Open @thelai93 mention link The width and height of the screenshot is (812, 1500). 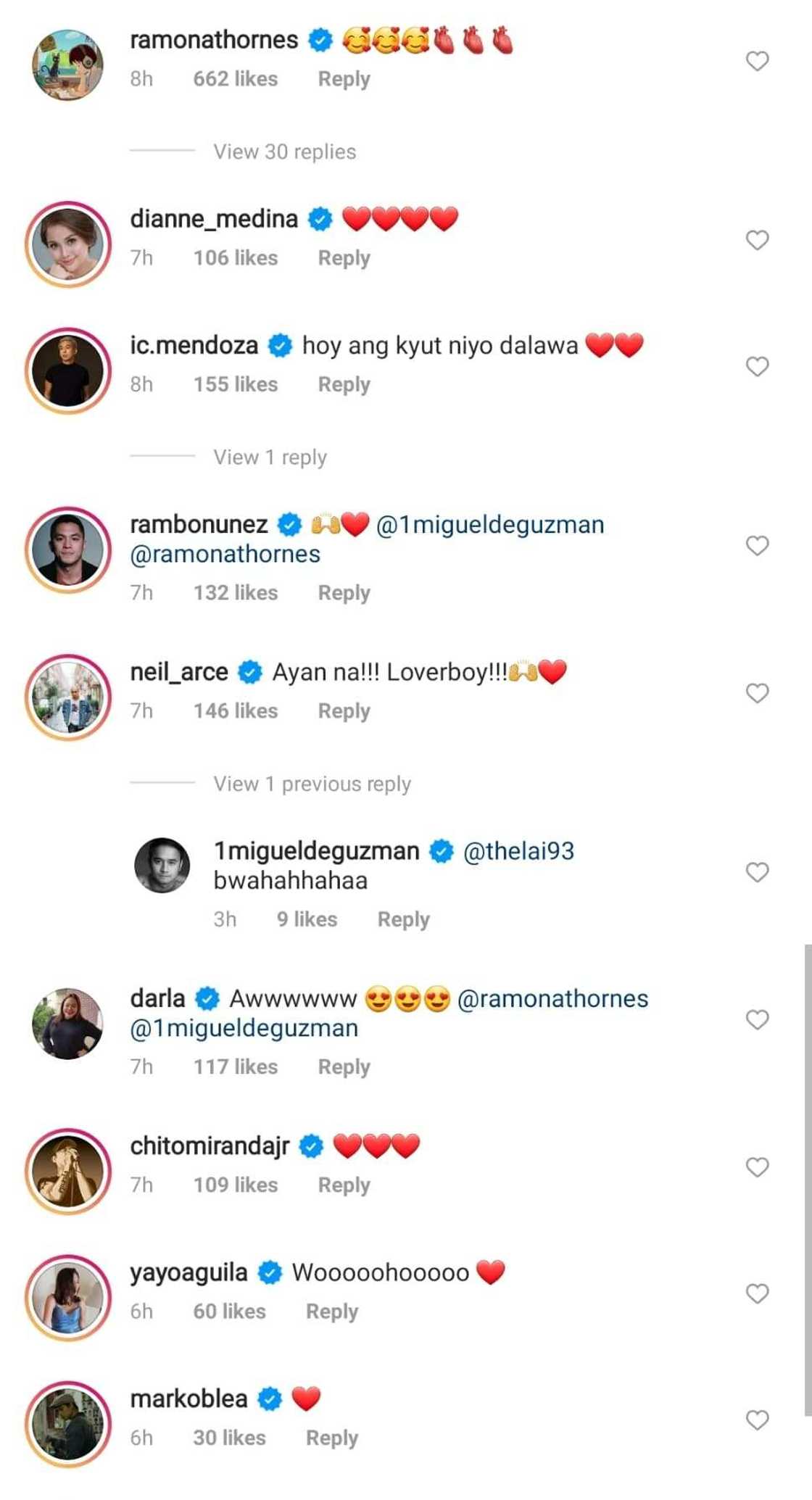[x=518, y=850]
